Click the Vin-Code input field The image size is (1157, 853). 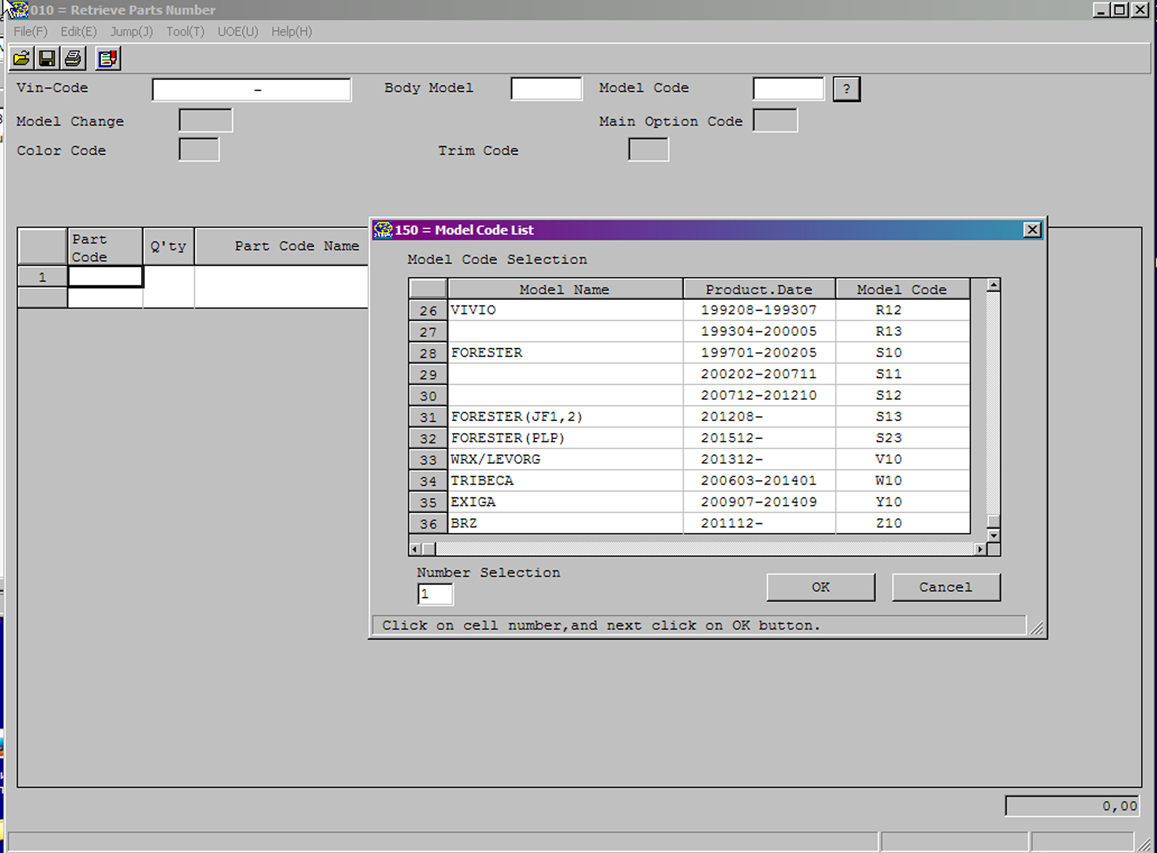tap(251, 90)
